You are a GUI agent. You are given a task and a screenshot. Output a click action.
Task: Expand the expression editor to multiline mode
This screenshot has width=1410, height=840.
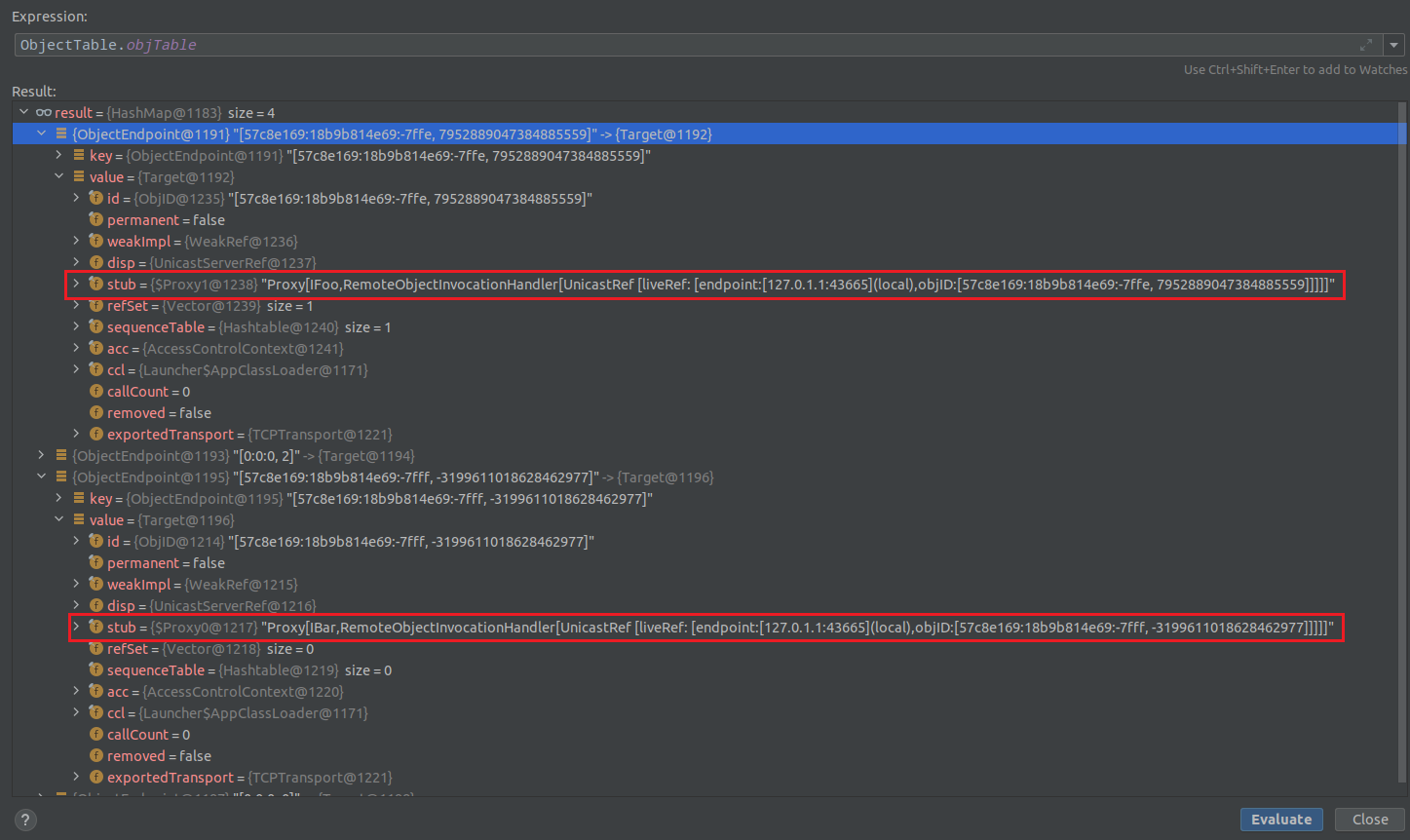(1366, 45)
